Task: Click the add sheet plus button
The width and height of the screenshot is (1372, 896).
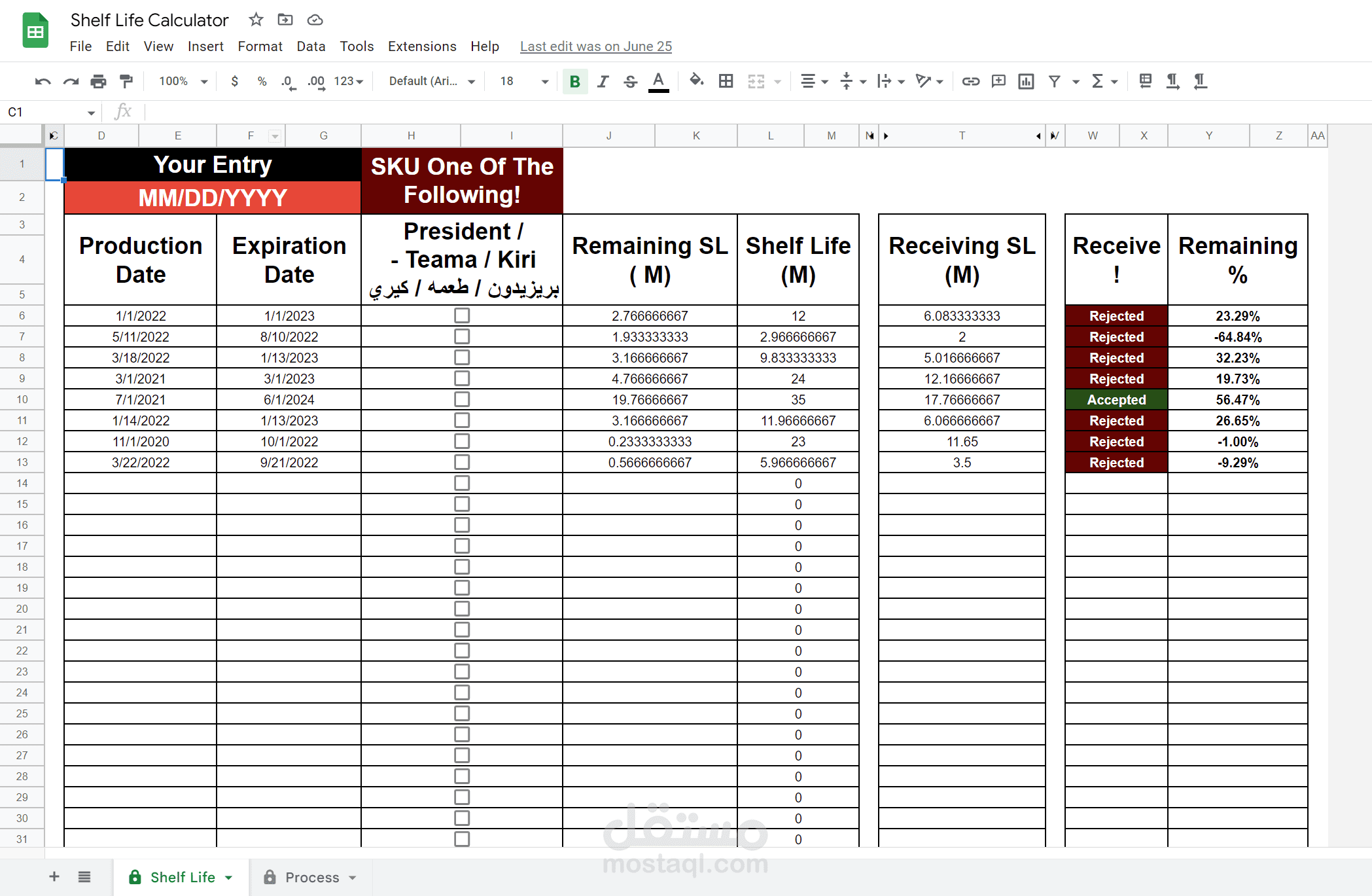Action: 54,876
